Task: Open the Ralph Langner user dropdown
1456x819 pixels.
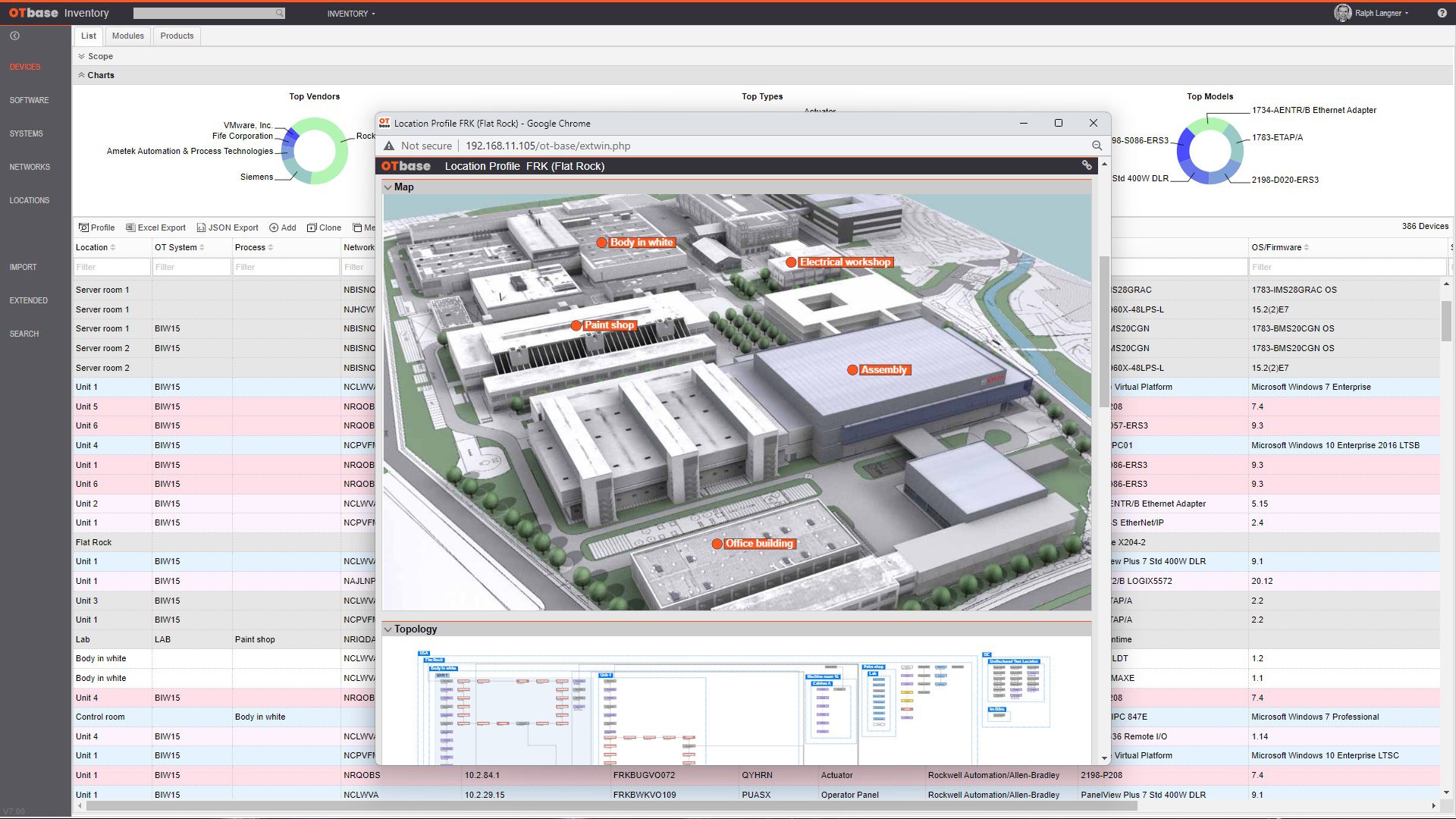Action: point(1382,14)
